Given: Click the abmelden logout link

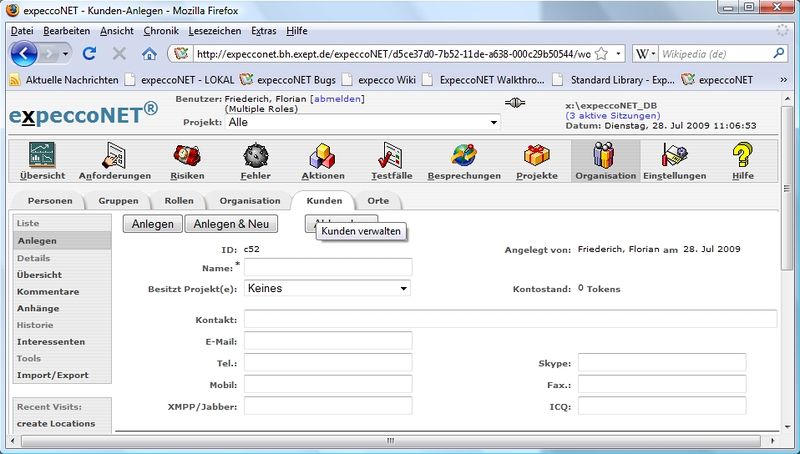Looking at the screenshot, I should [x=337, y=99].
